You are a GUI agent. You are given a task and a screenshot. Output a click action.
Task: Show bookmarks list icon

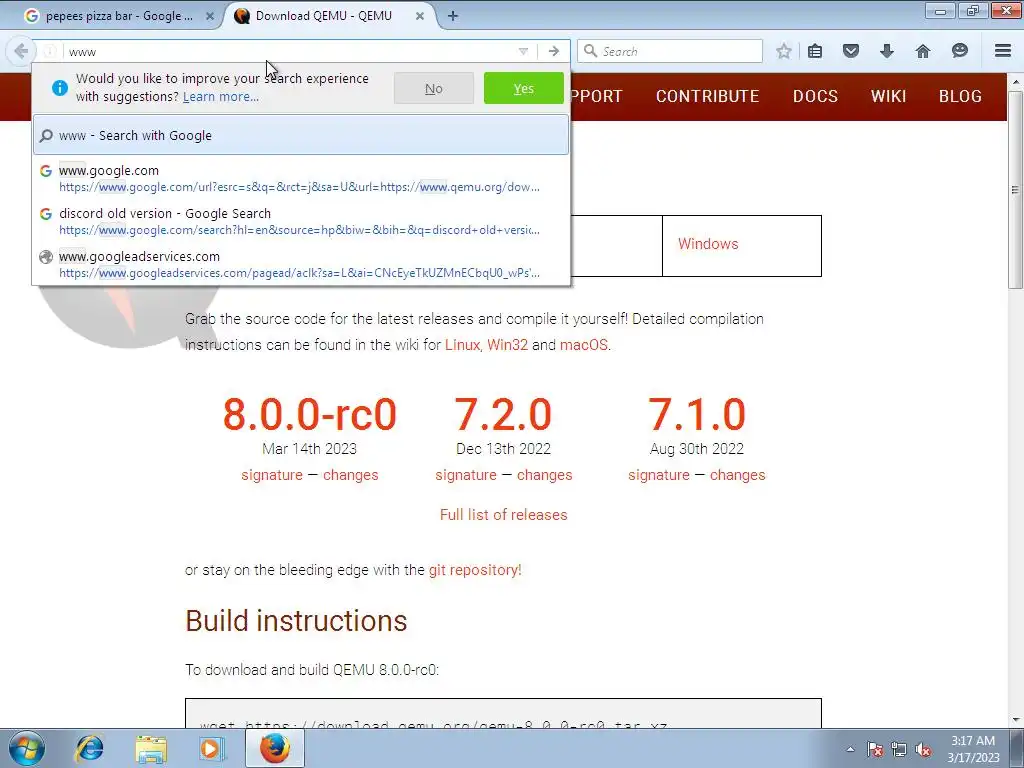pos(815,51)
